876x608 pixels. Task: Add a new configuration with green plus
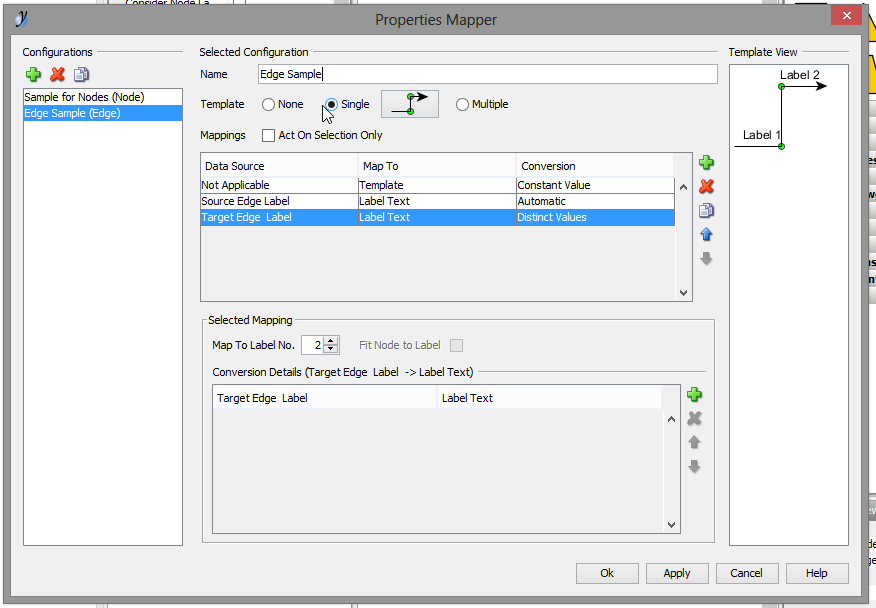[33, 74]
